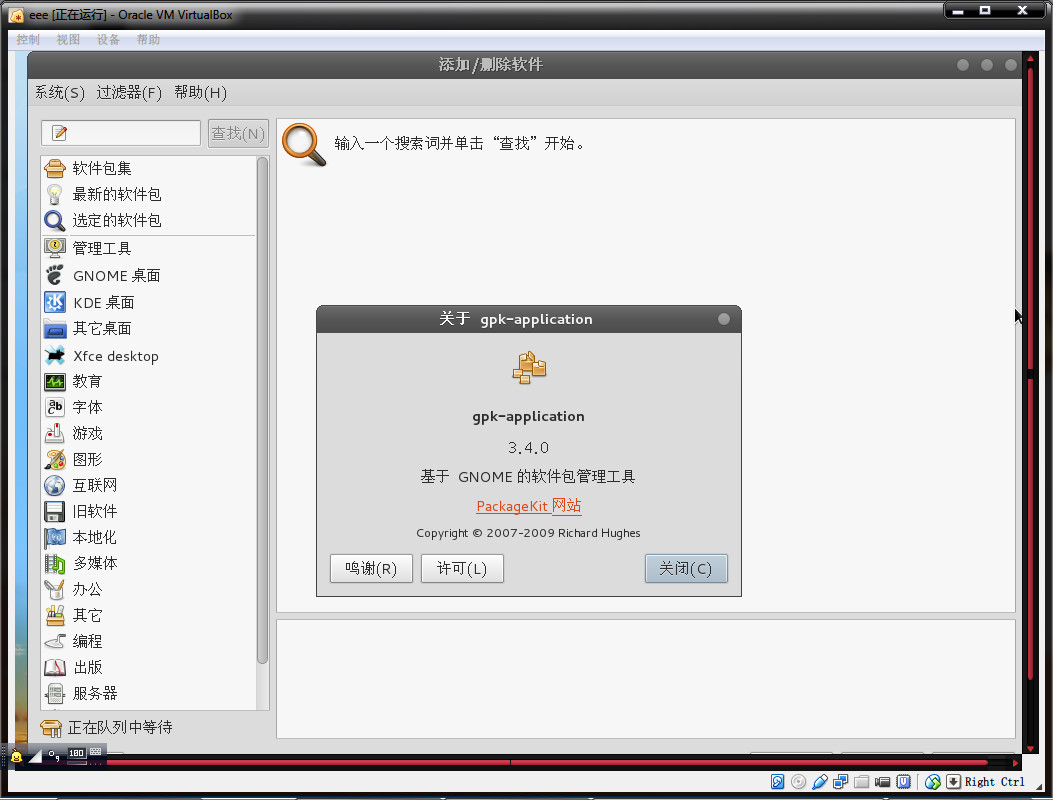Click VirtualBox network status bar icon

pyautogui.click(x=840, y=782)
